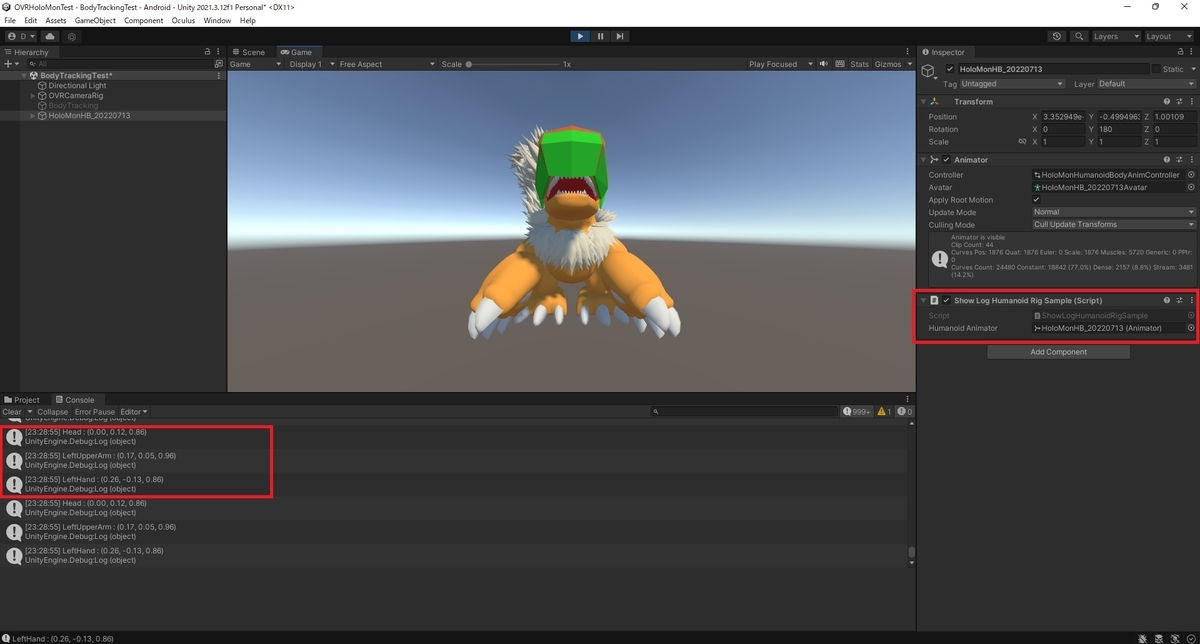Click the GameObject cube icon in Inspector

coord(928,71)
